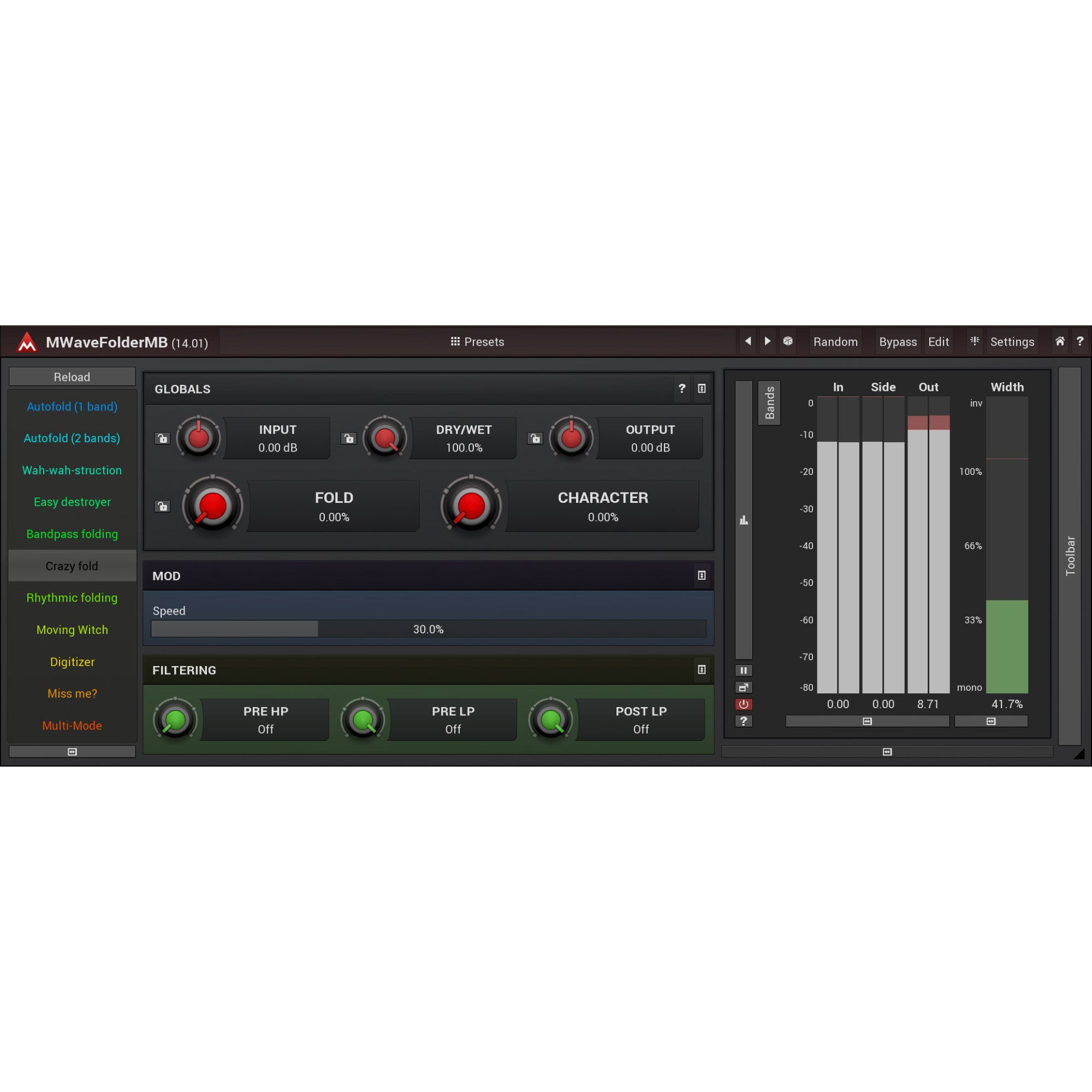1092x1092 pixels.
Task: Select Easy destroyer preset
Action: (72, 502)
